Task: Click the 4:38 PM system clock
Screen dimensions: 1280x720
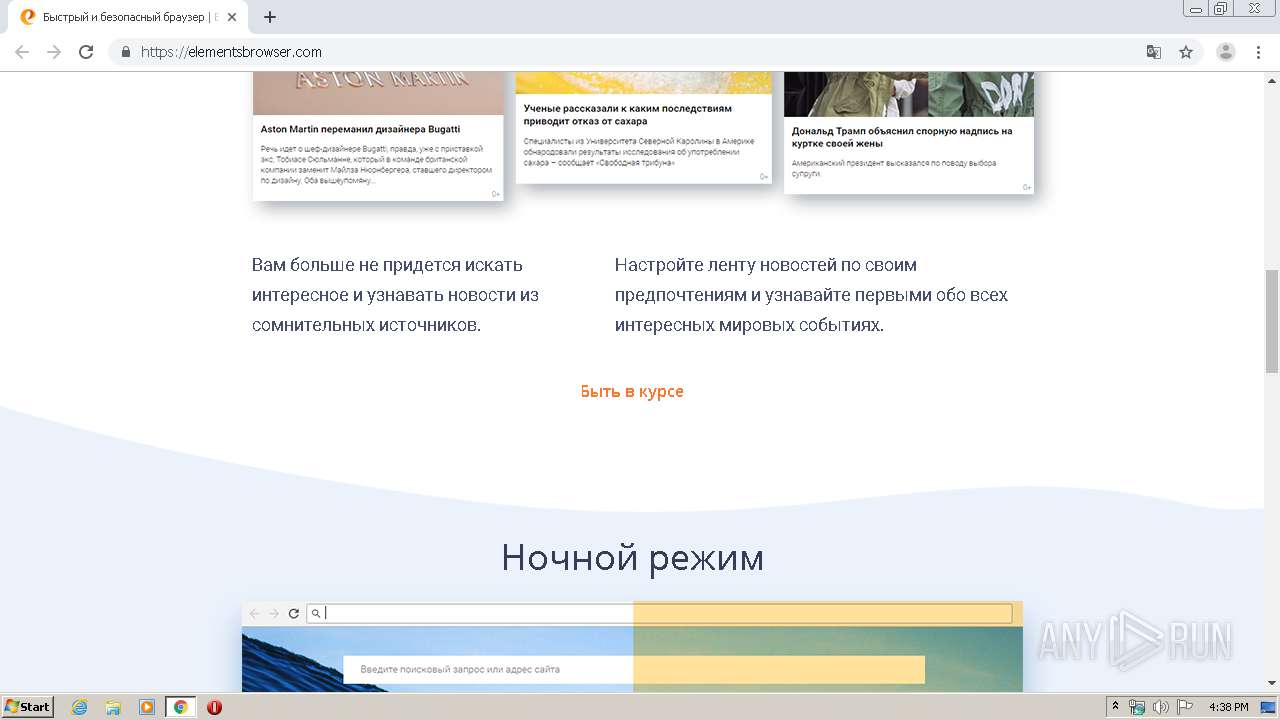Action: (1229, 707)
